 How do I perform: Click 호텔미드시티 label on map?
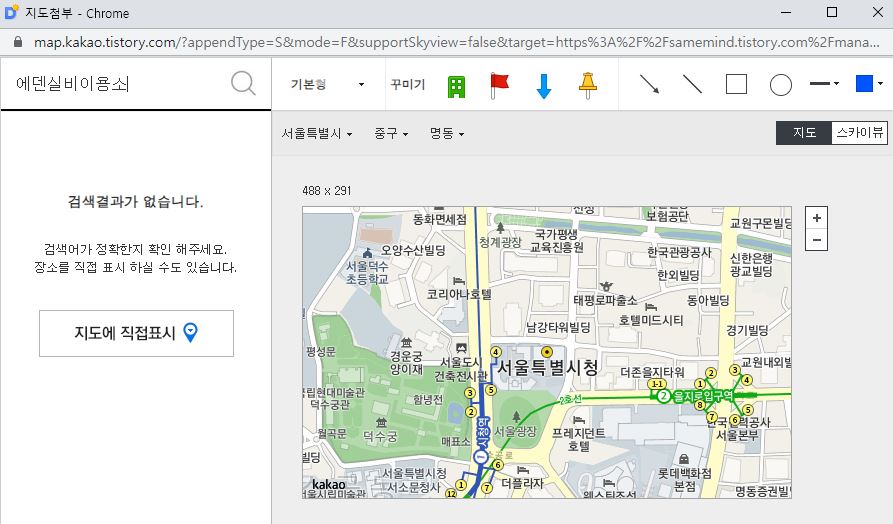651,320
